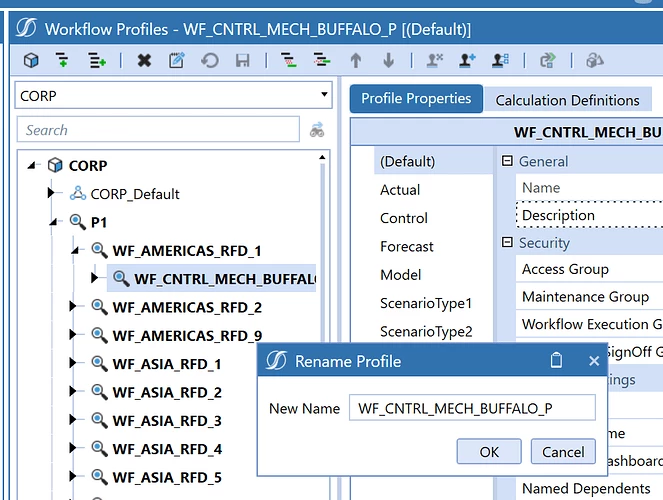This screenshot has width=663, height=500.
Task: Expand the WF_AMERICAS_RFD_2 node
Action: [72, 306]
